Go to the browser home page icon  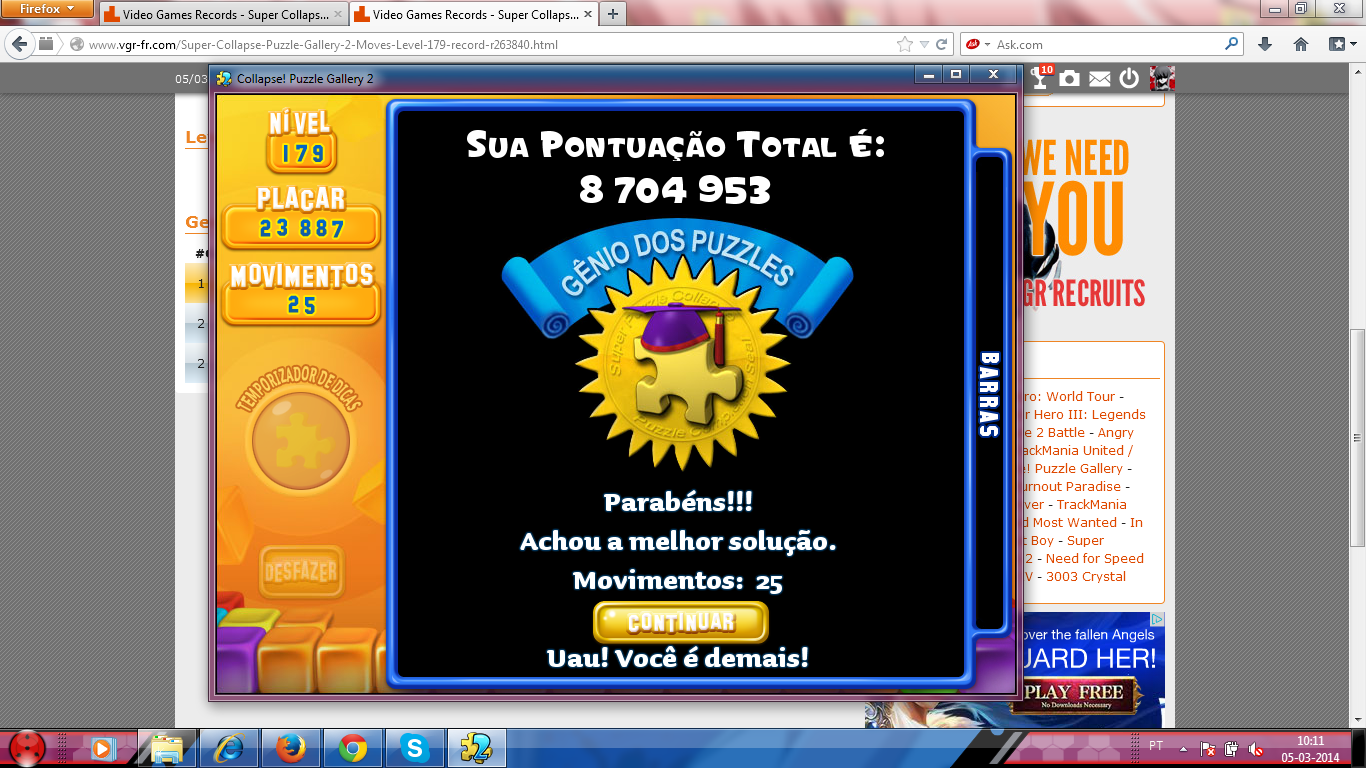point(1301,44)
